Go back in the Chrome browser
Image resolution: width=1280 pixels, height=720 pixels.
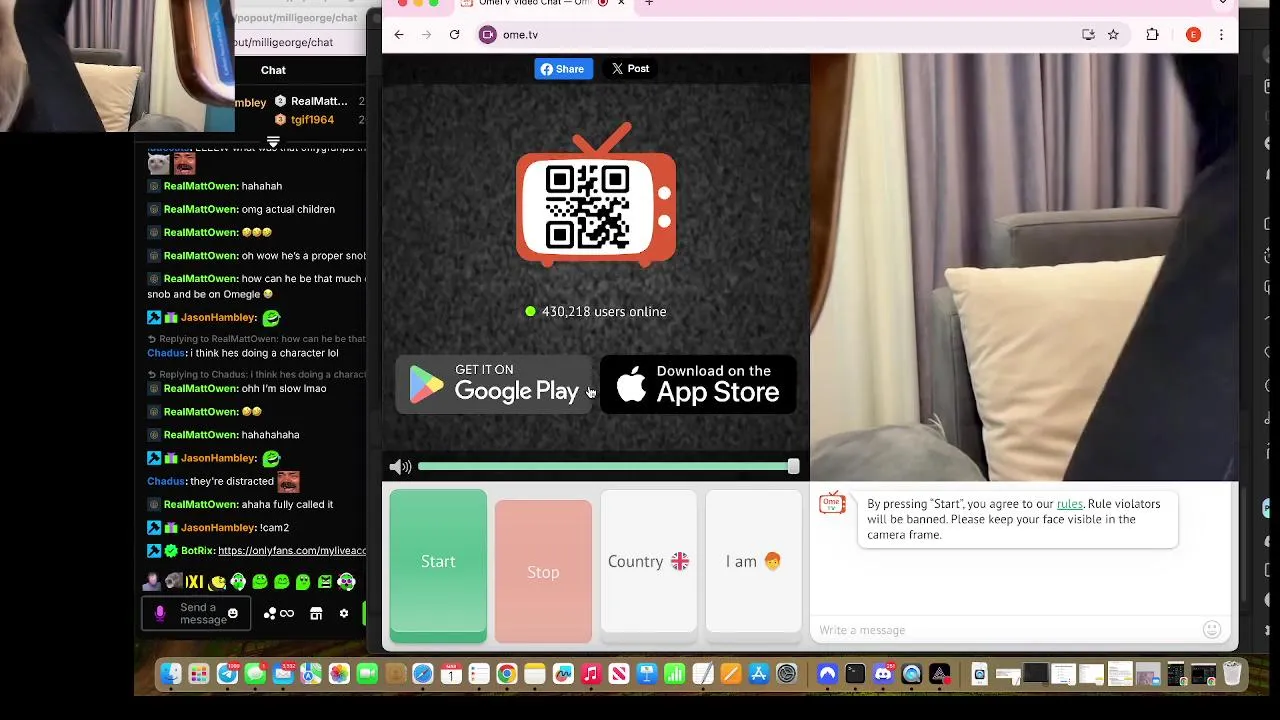[398, 35]
